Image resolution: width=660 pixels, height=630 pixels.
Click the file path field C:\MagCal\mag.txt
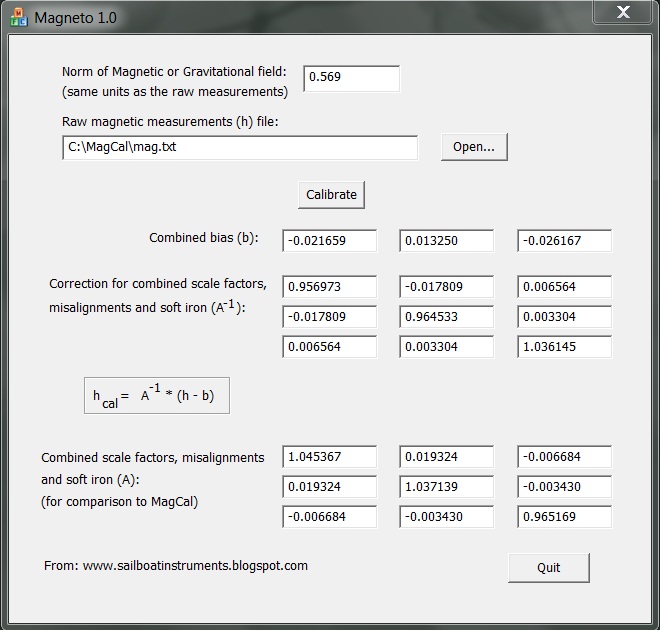pos(240,147)
